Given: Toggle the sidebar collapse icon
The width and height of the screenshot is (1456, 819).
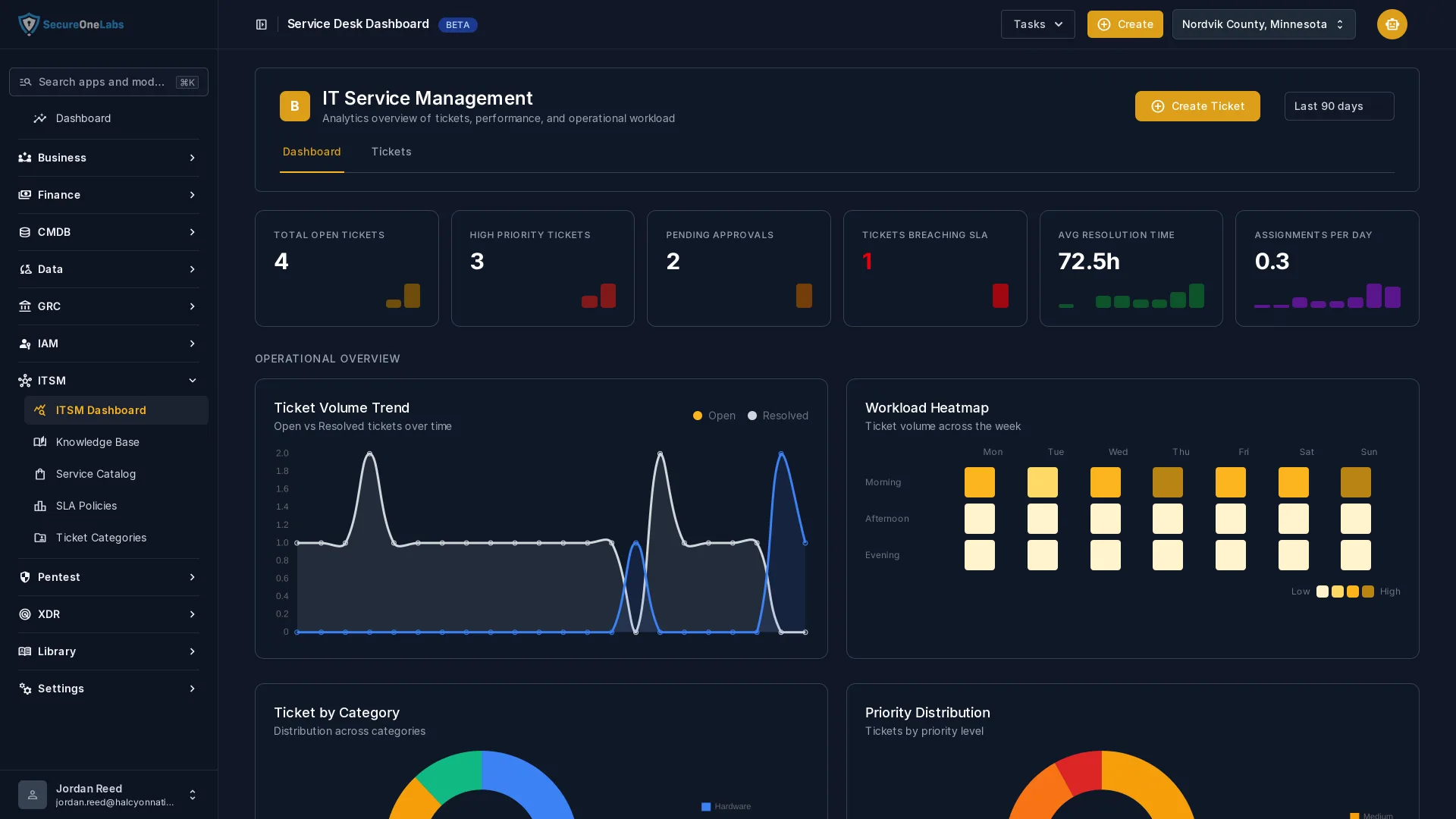Looking at the screenshot, I should coord(262,24).
